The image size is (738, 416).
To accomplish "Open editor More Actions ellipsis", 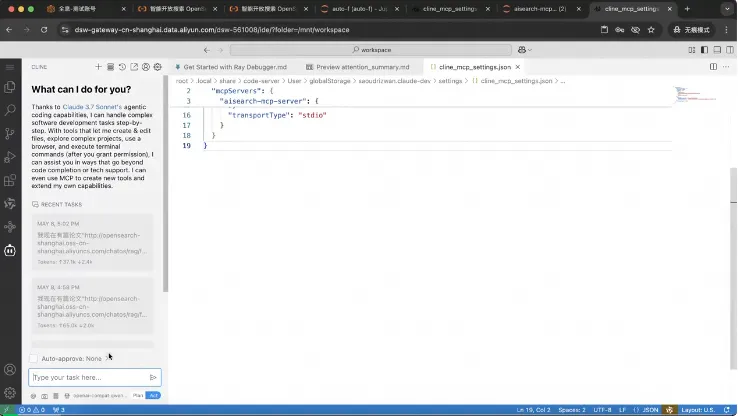I will (726, 67).
